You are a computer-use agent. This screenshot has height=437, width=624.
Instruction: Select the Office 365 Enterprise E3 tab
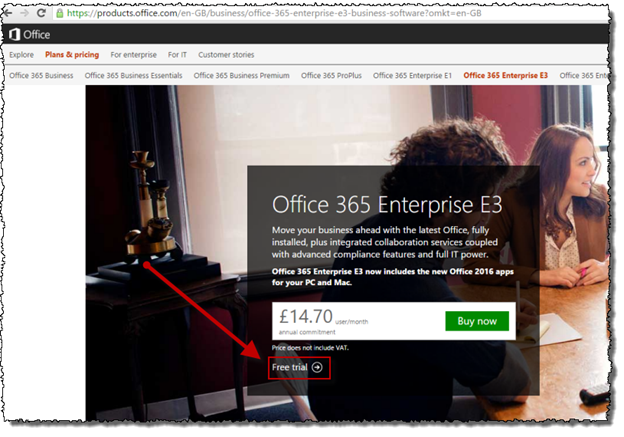pyautogui.click(x=505, y=75)
